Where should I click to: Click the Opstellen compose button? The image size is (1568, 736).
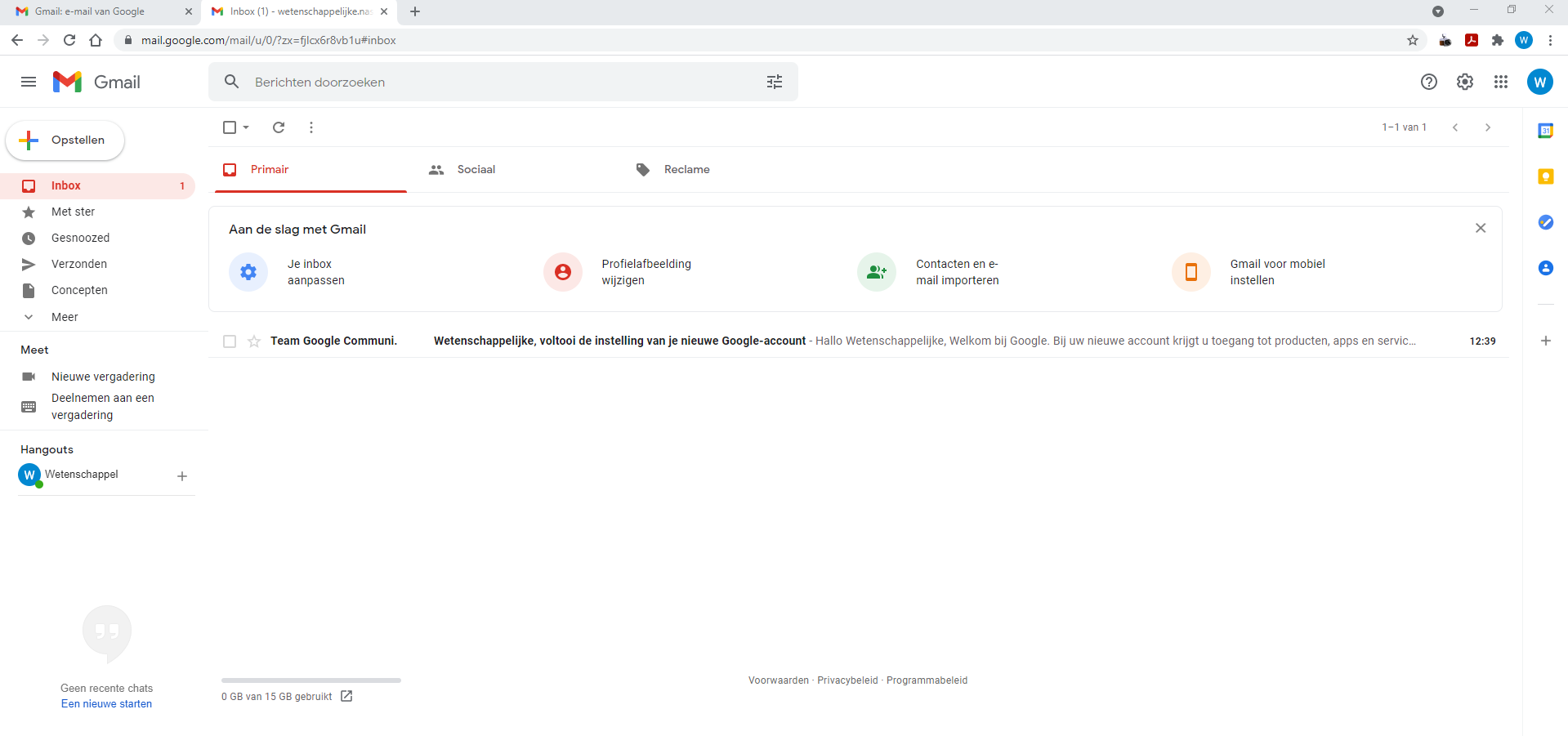(x=65, y=141)
